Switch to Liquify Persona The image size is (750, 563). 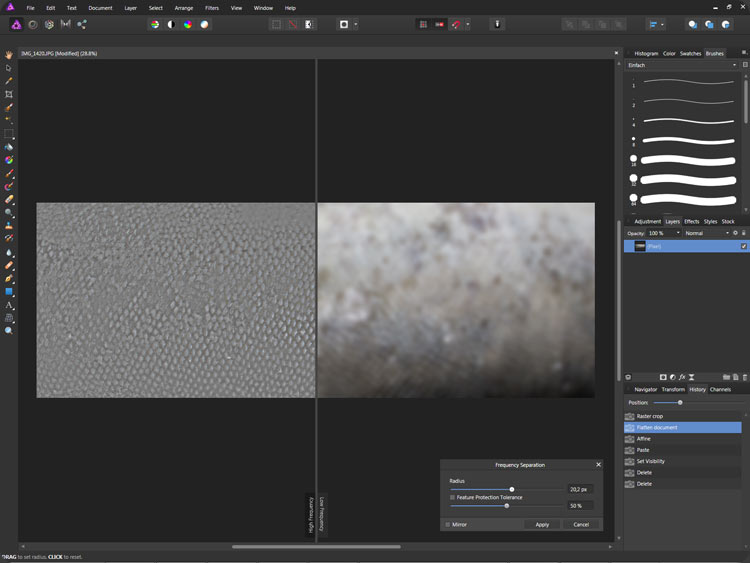pos(33,24)
